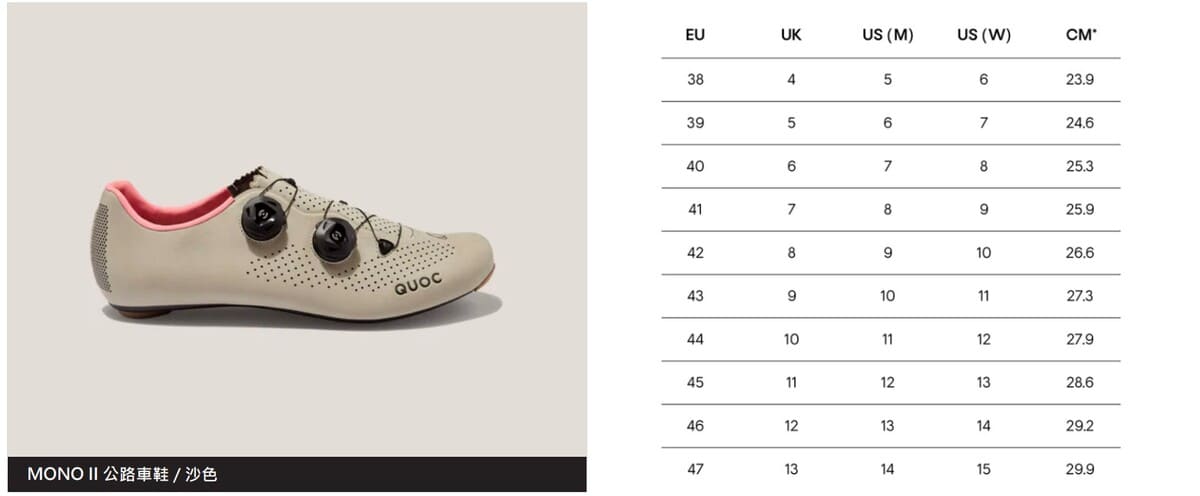Select EU size 38 in the chart
Viewport: 1200px width, 496px height.
[696, 79]
